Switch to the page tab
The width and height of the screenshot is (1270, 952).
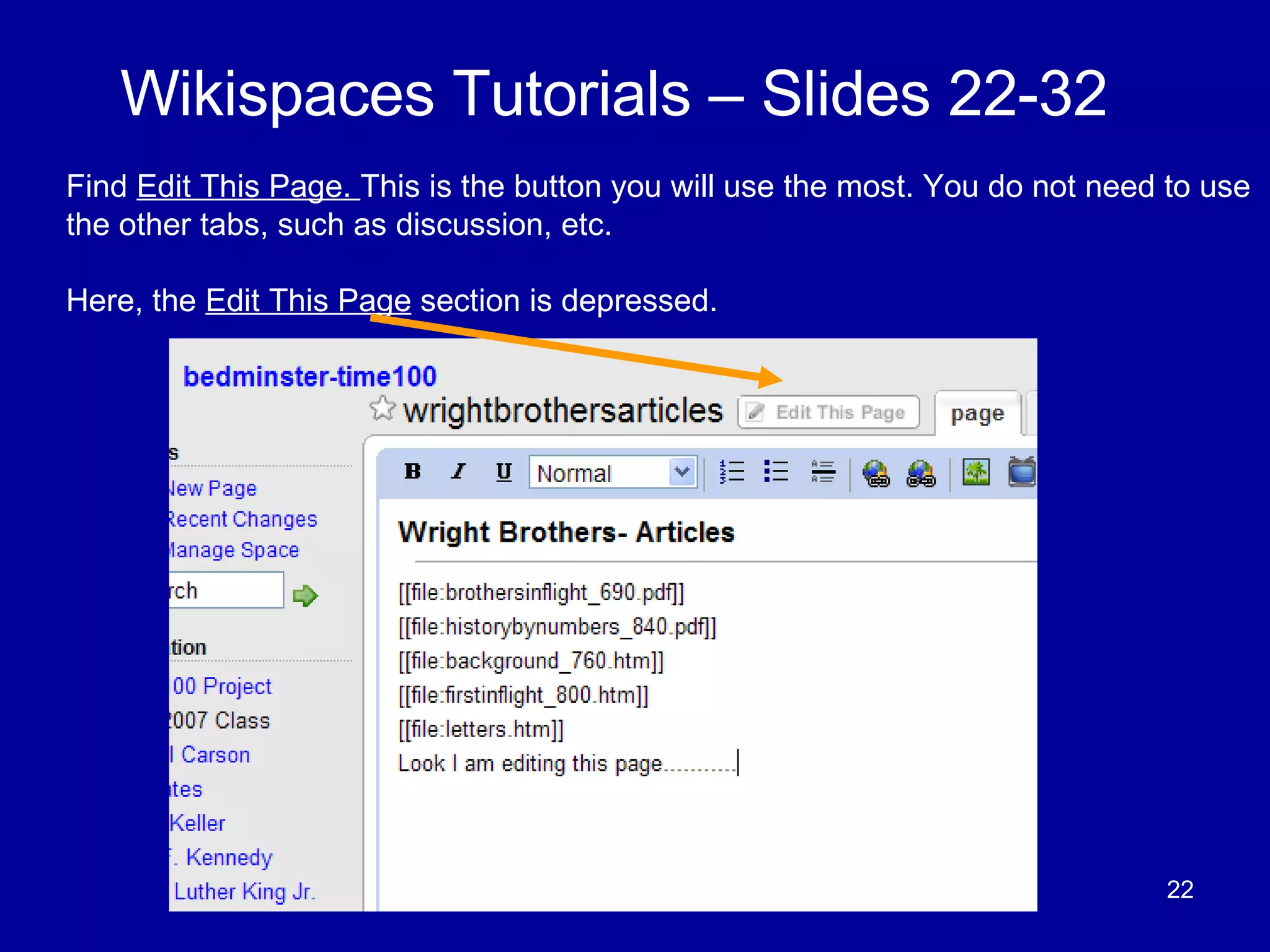pyautogui.click(x=977, y=413)
